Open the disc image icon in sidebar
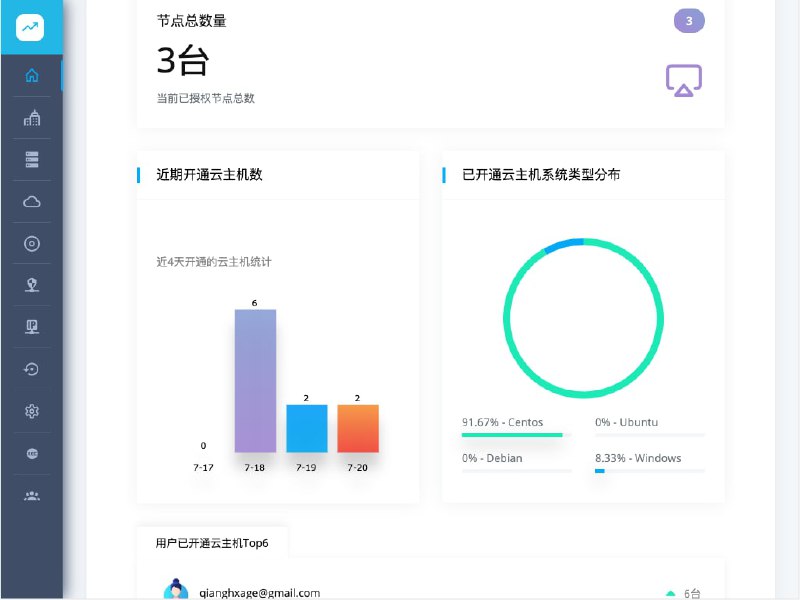The width and height of the screenshot is (800, 600). click(x=31, y=243)
